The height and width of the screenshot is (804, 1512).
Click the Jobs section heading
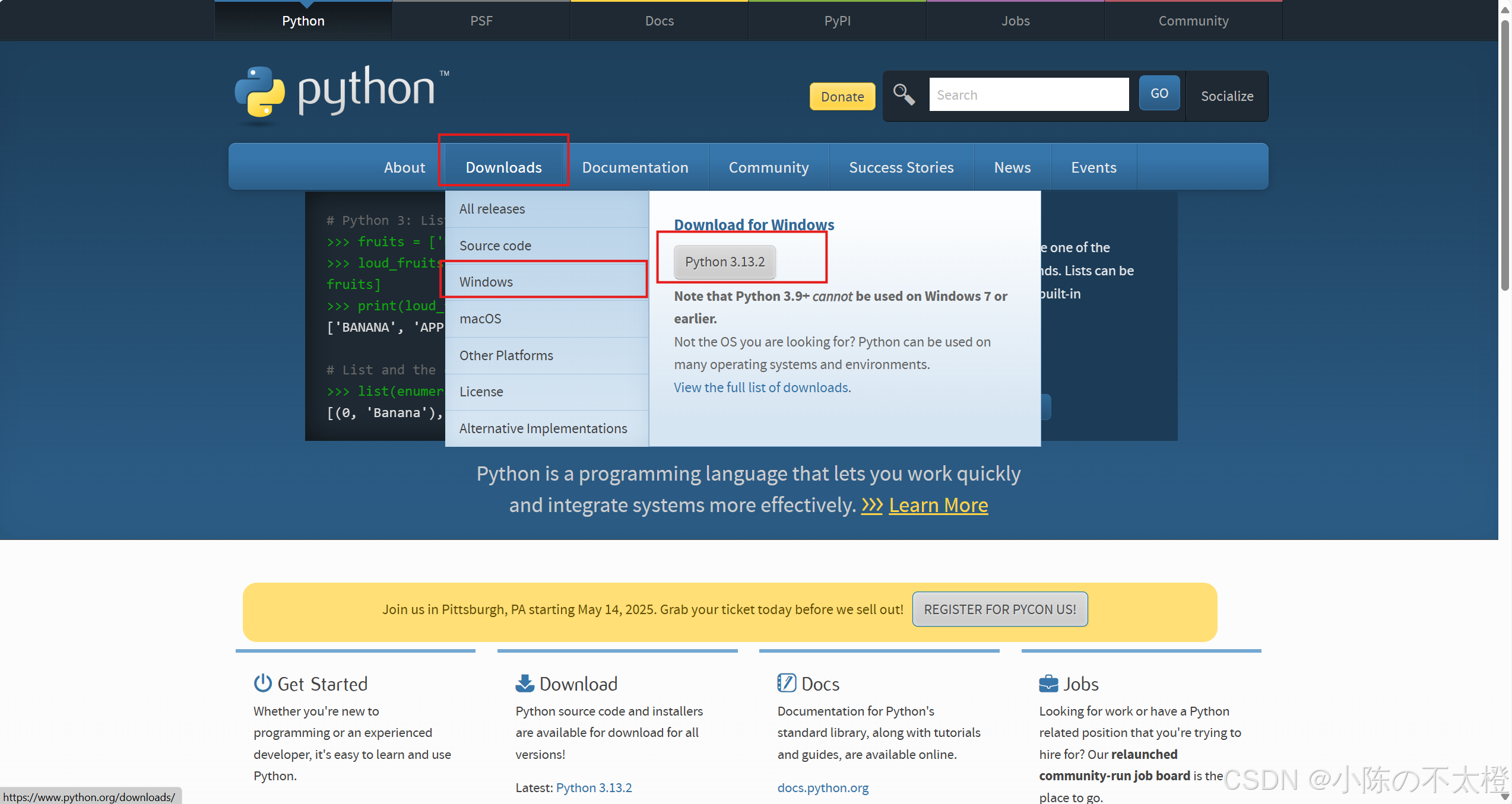pos(1080,684)
